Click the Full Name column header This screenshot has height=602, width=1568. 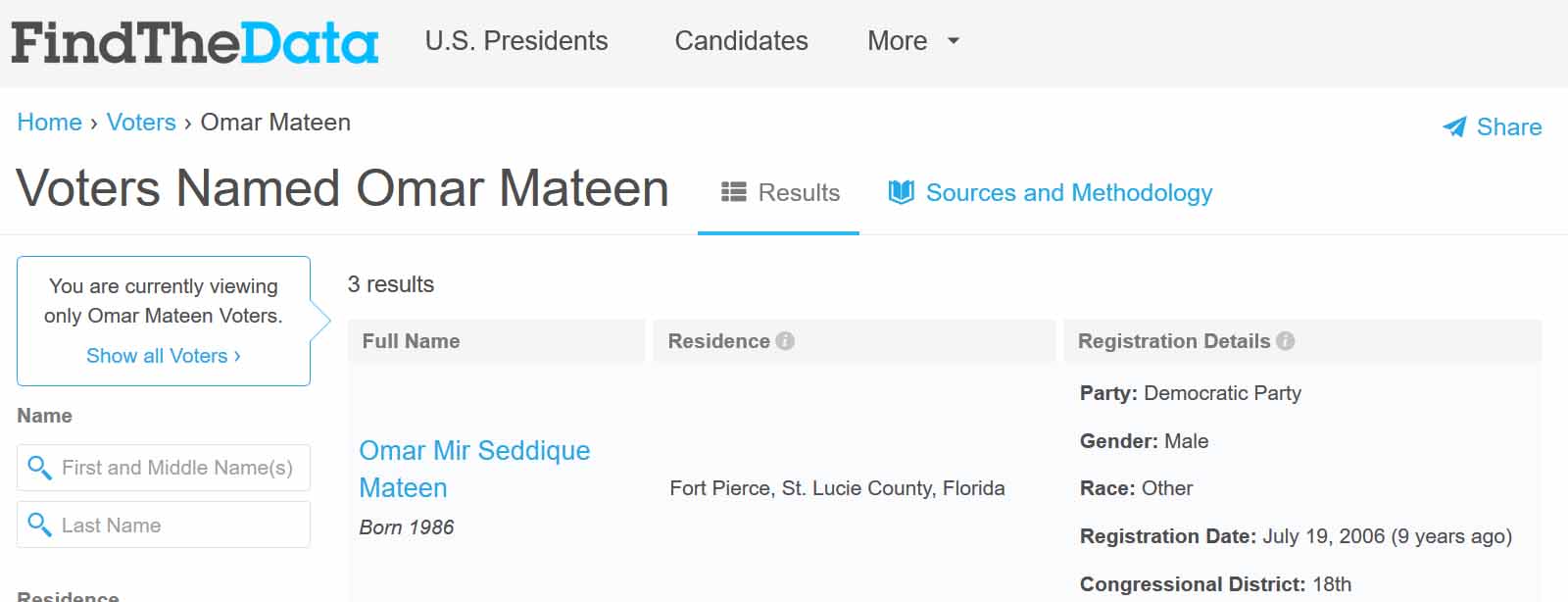tap(411, 341)
